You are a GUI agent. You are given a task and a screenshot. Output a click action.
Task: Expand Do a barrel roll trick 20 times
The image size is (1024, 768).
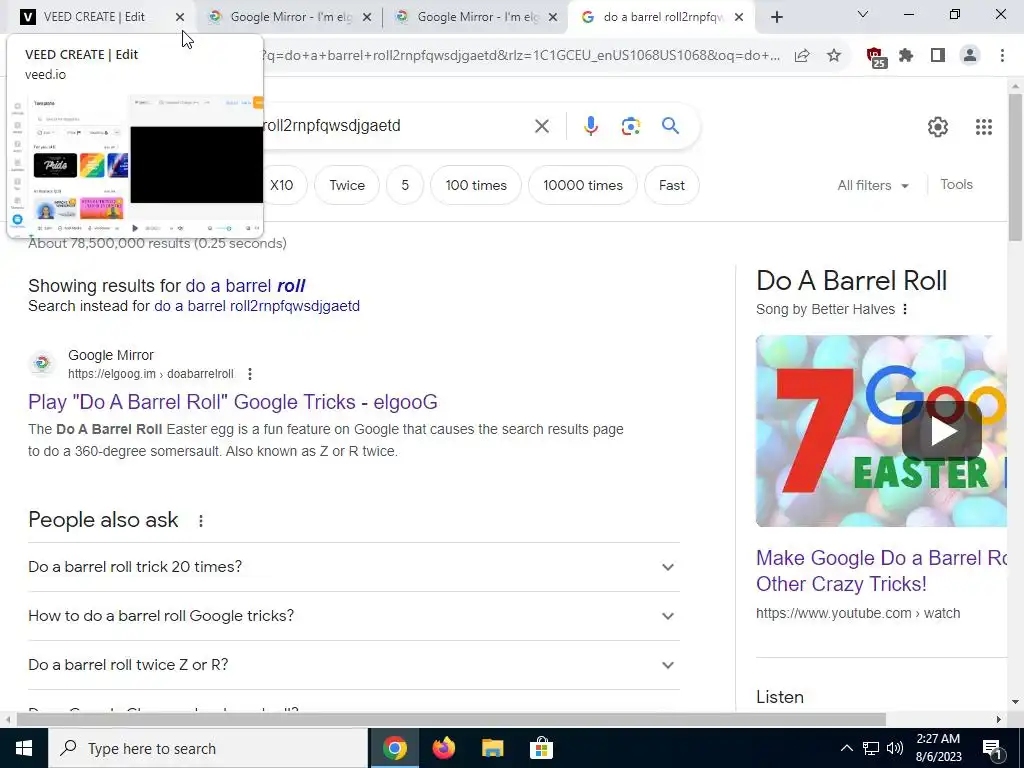[x=353, y=567]
